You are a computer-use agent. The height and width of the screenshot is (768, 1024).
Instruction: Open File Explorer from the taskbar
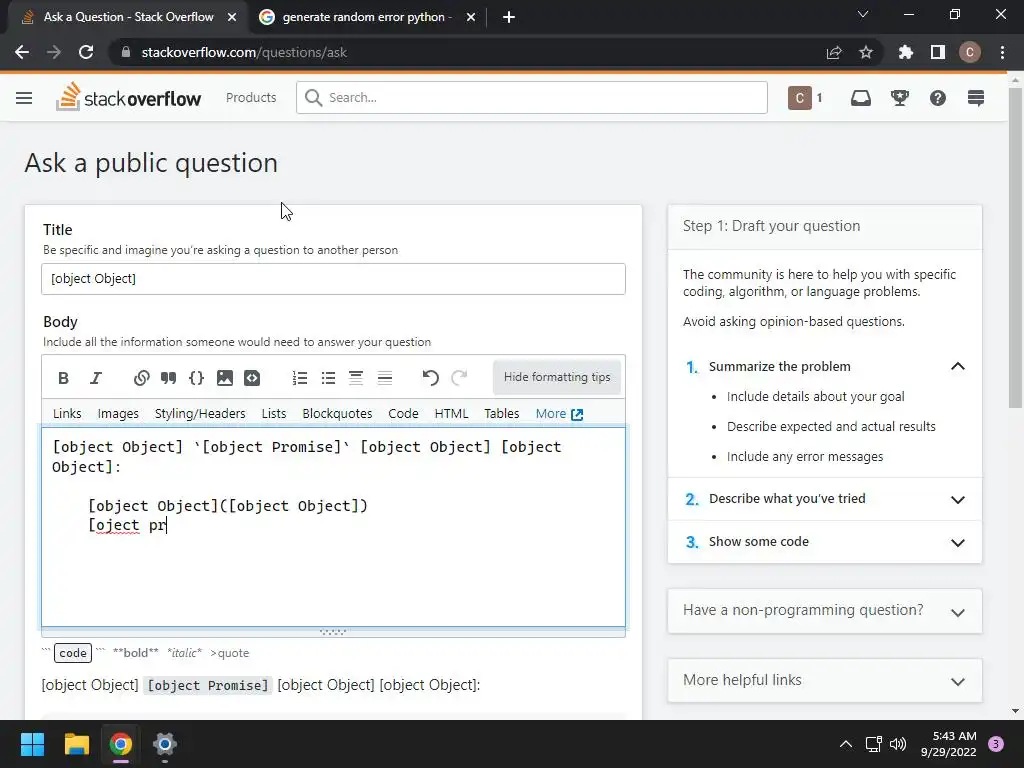pyautogui.click(x=76, y=744)
